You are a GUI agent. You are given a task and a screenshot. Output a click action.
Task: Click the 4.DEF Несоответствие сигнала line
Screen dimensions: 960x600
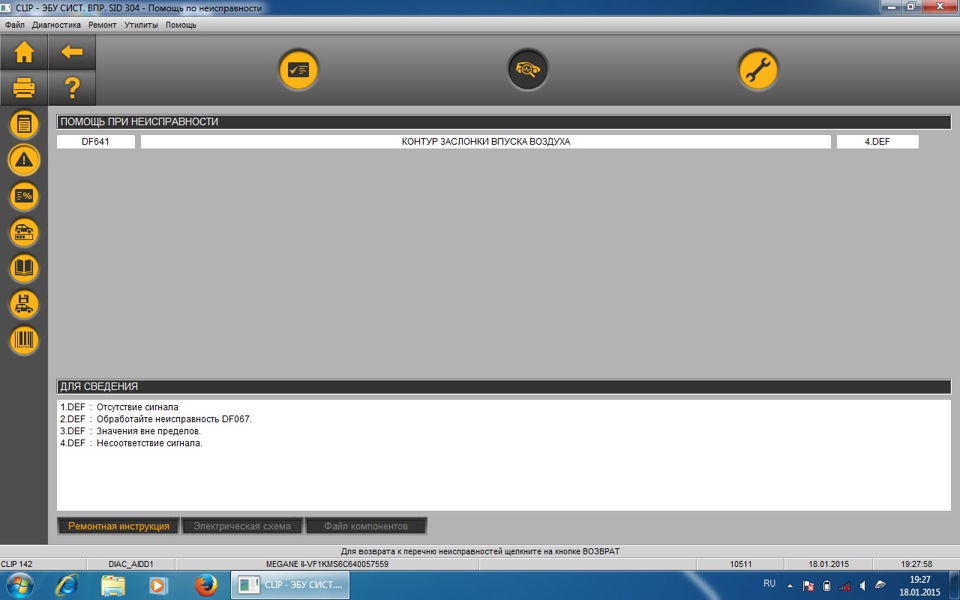pos(131,443)
